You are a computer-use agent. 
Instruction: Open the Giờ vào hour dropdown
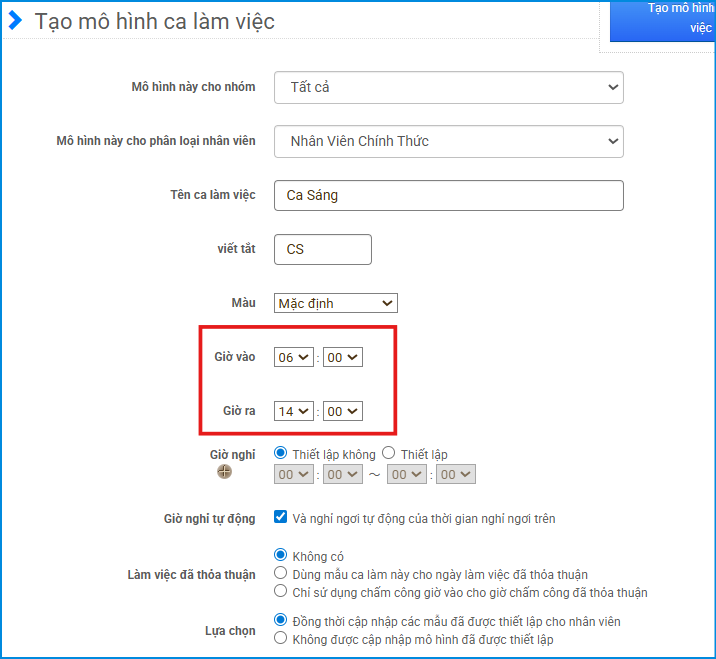tap(293, 357)
